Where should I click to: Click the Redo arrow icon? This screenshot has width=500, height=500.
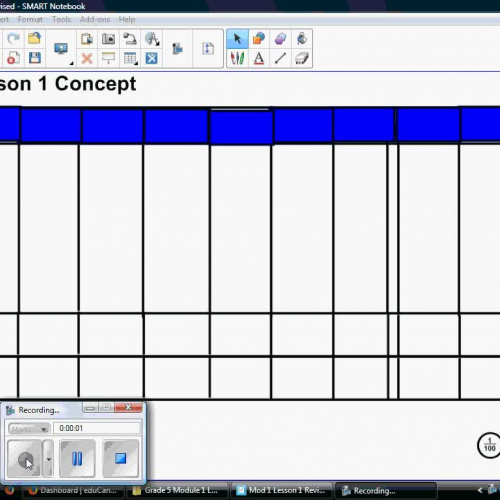pyautogui.click(x=13, y=39)
